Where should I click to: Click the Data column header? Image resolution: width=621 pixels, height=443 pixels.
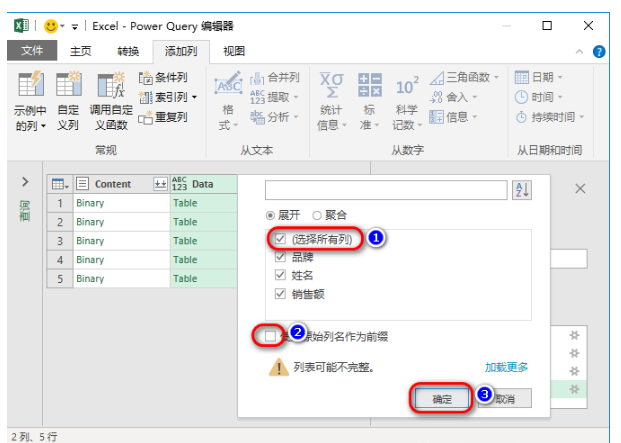(204, 184)
